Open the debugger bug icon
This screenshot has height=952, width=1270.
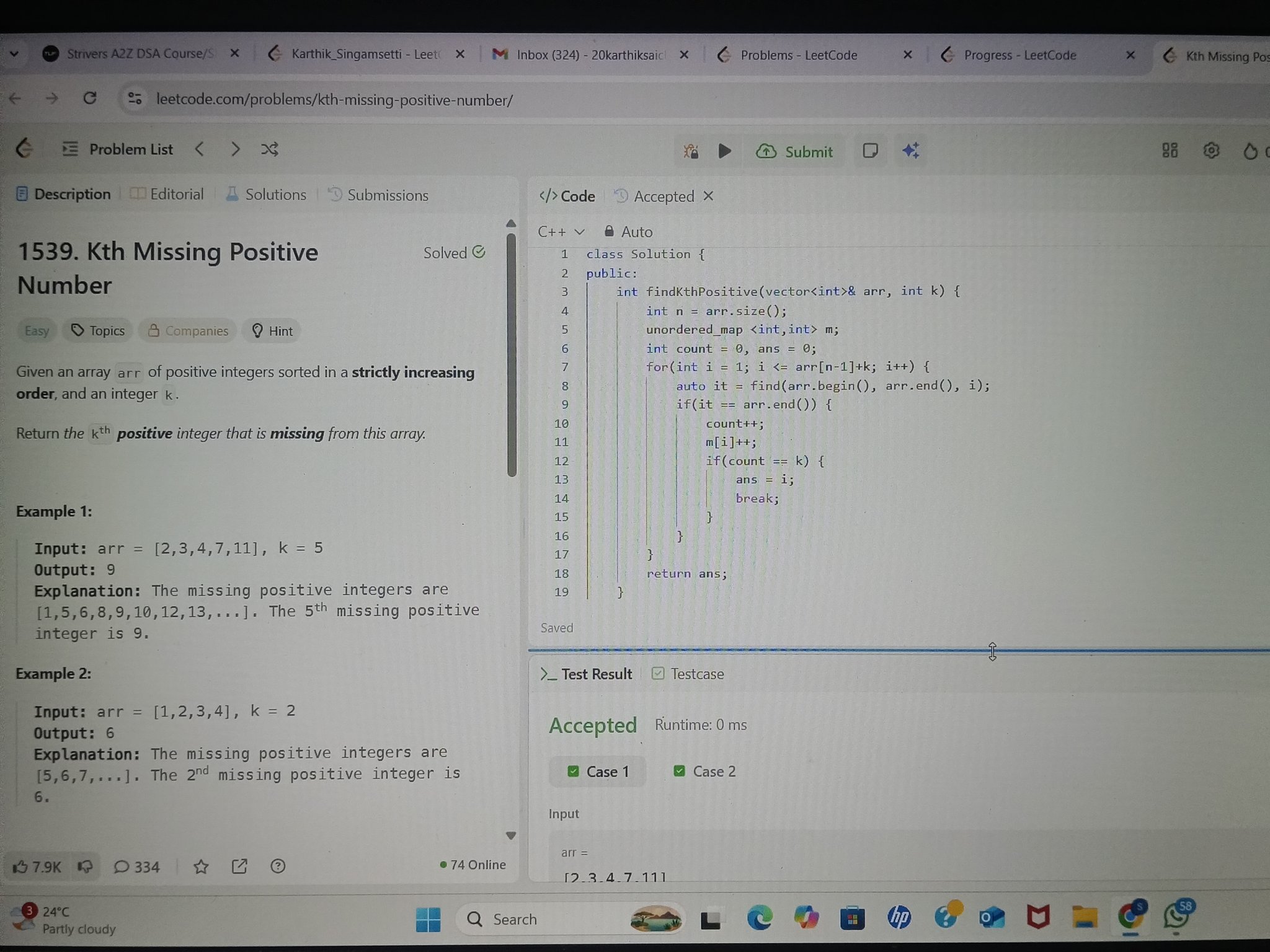[x=691, y=151]
